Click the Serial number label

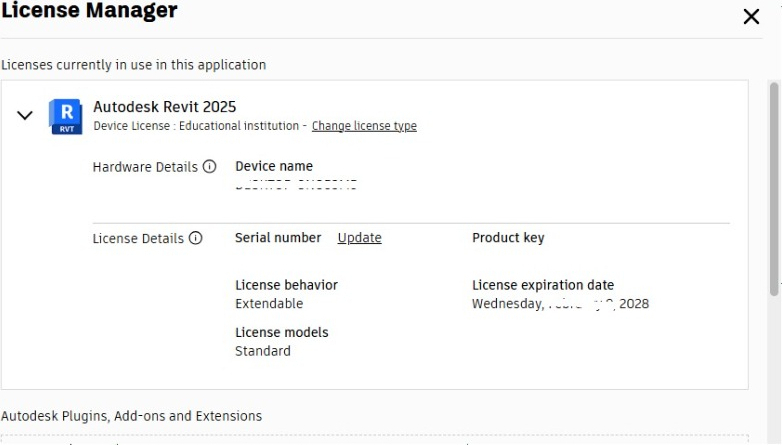point(278,238)
